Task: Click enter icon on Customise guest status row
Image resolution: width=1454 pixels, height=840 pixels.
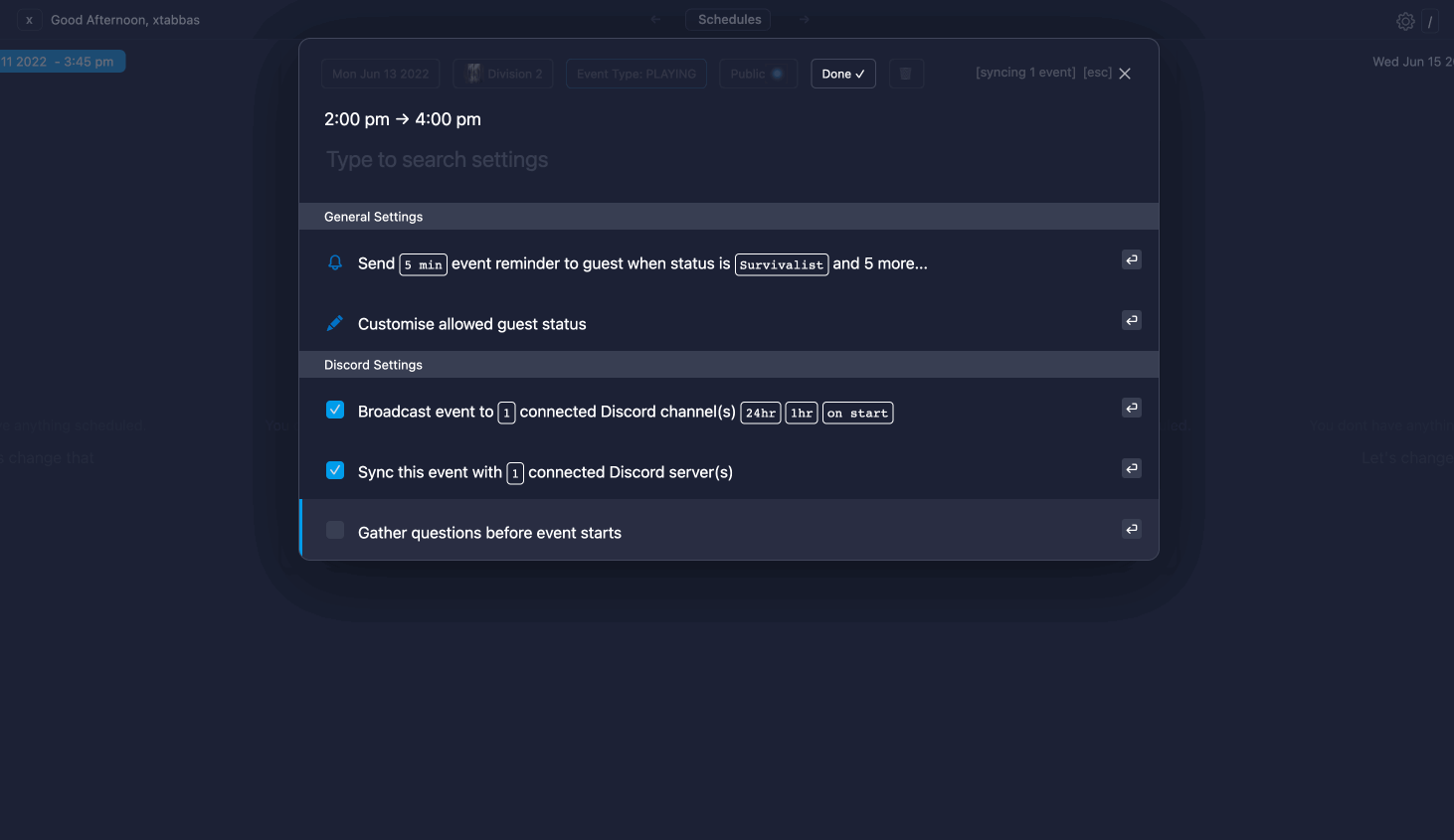Action: click(x=1132, y=320)
